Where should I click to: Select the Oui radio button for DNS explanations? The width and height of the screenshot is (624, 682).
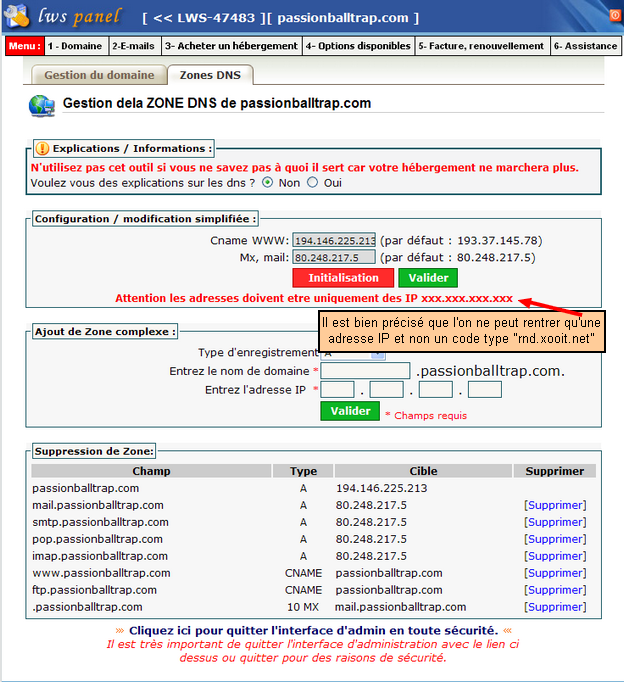[313, 183]
